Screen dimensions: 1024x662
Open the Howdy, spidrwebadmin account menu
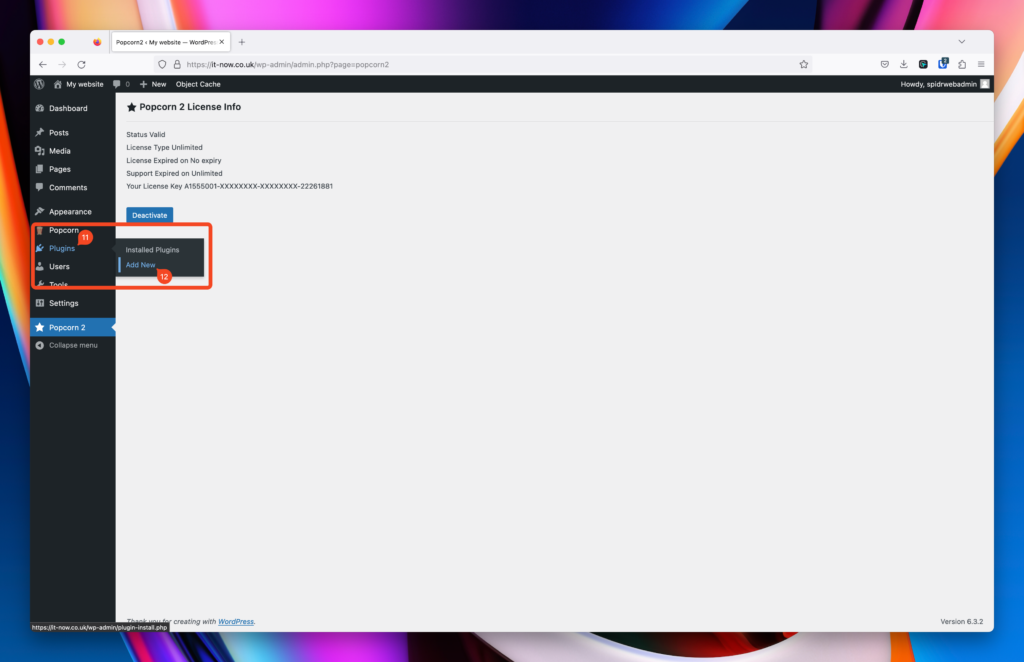(x=944, y=84)
